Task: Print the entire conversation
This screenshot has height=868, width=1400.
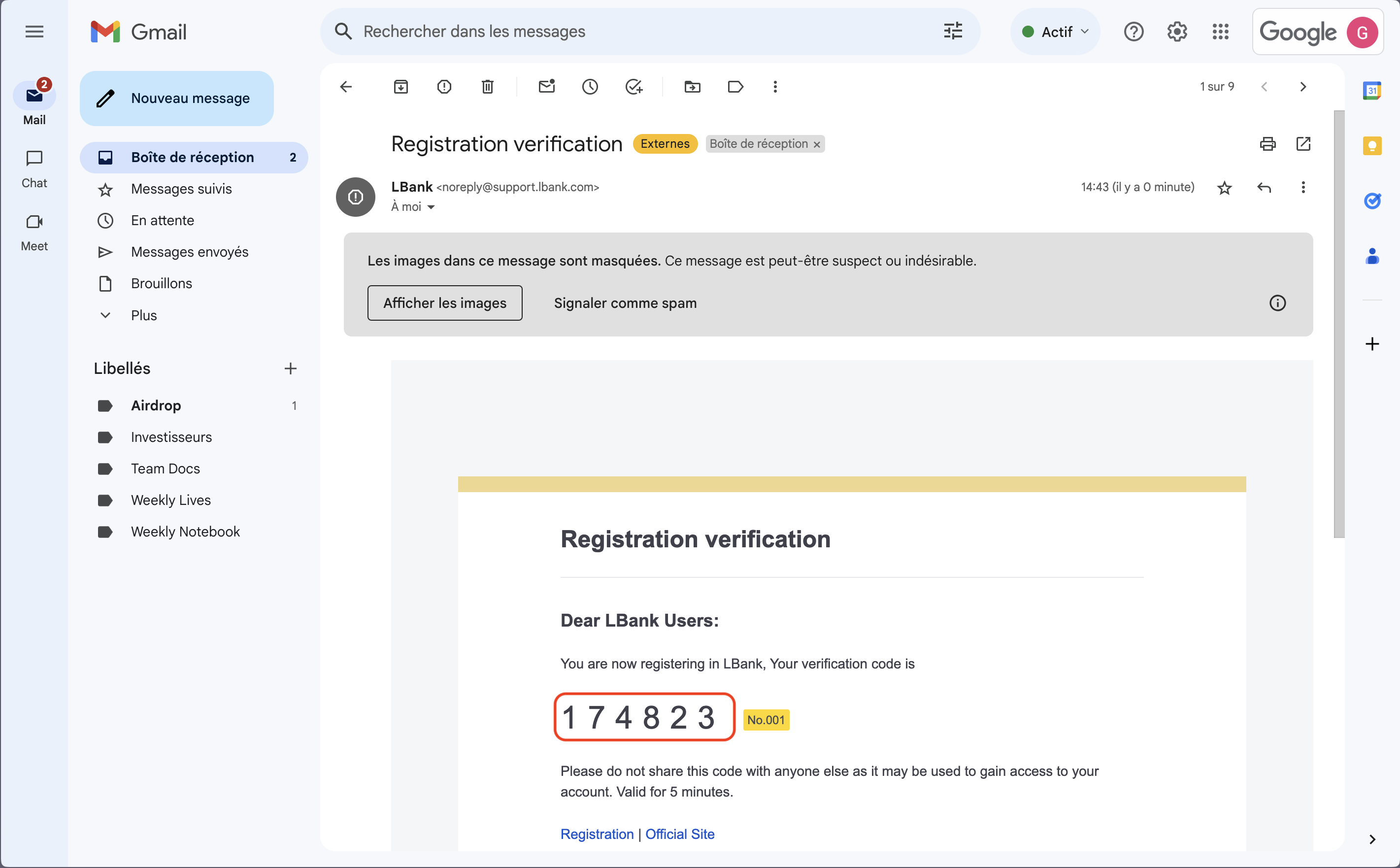Action: click(x=1267, y=143)
